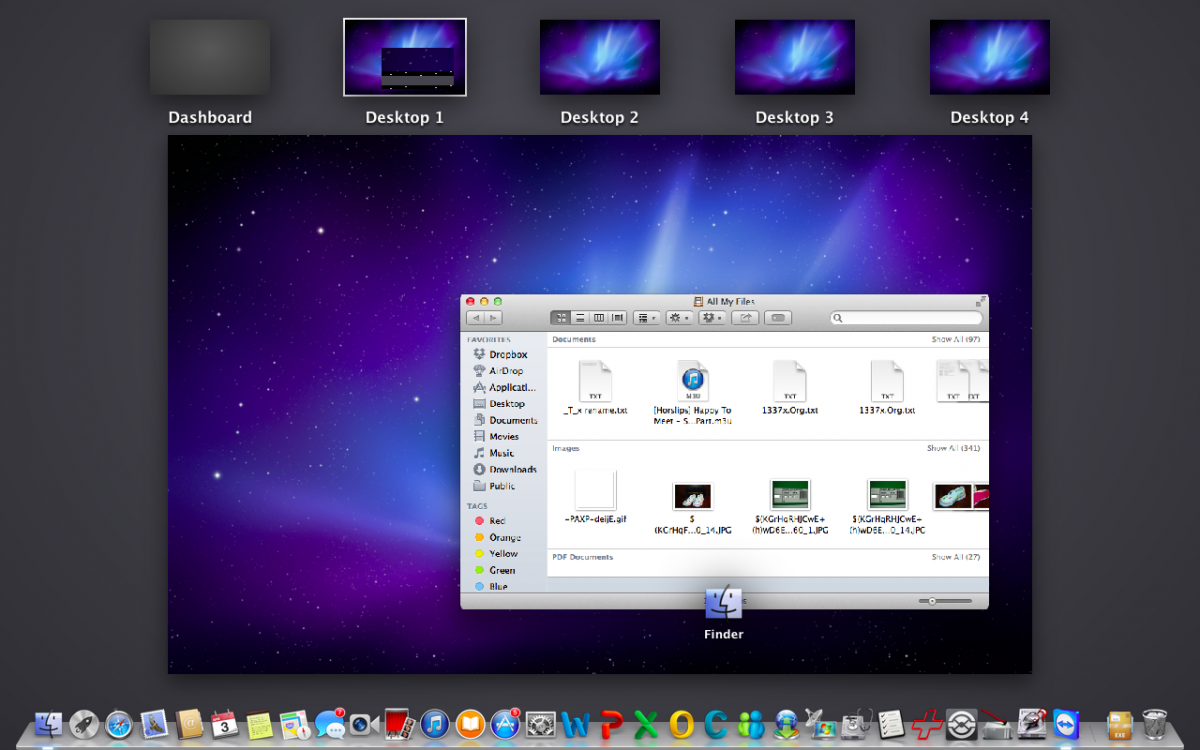Click the AirDrop sidebar item

pyautogui.click(x=505, y=371)
